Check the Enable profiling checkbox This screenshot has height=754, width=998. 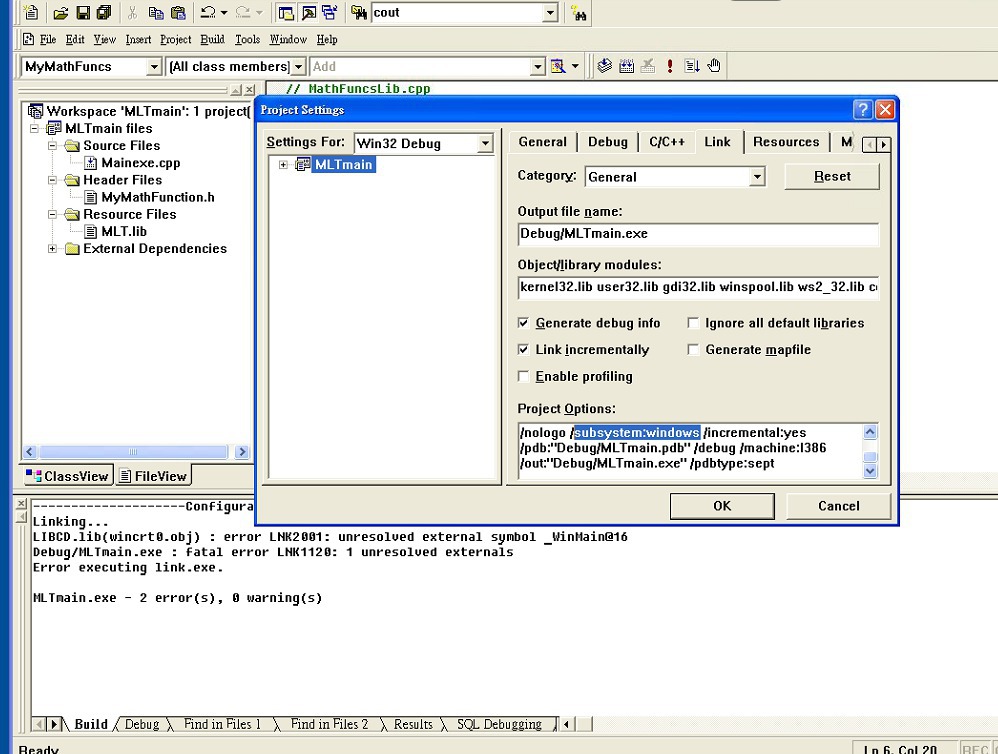click(524, 377)
